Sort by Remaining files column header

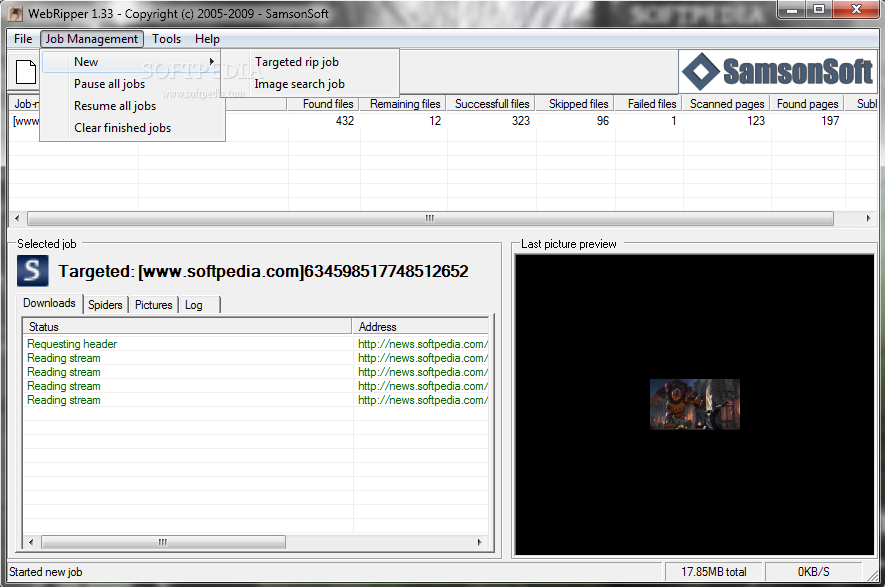[x=403, y=104]
